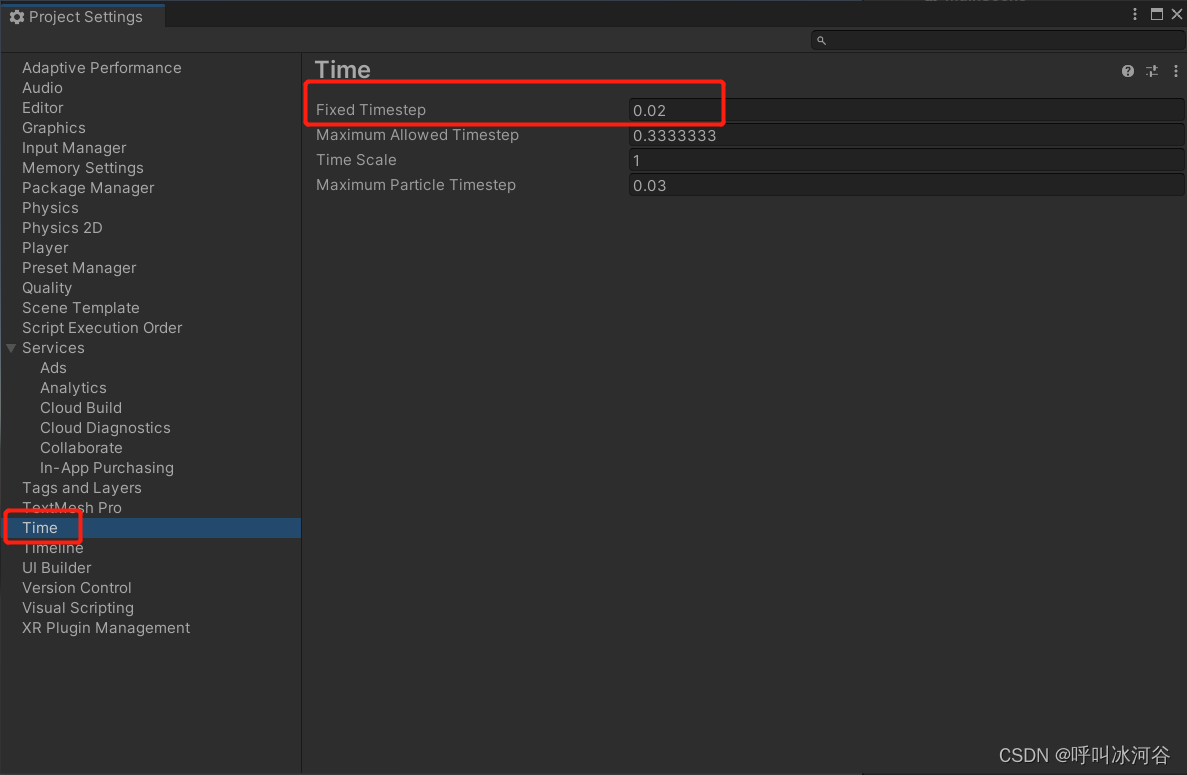Open In-App Purchasing under Services
Image resolution: width=1187 pixels, height=775 pixels.
point(107,468)
